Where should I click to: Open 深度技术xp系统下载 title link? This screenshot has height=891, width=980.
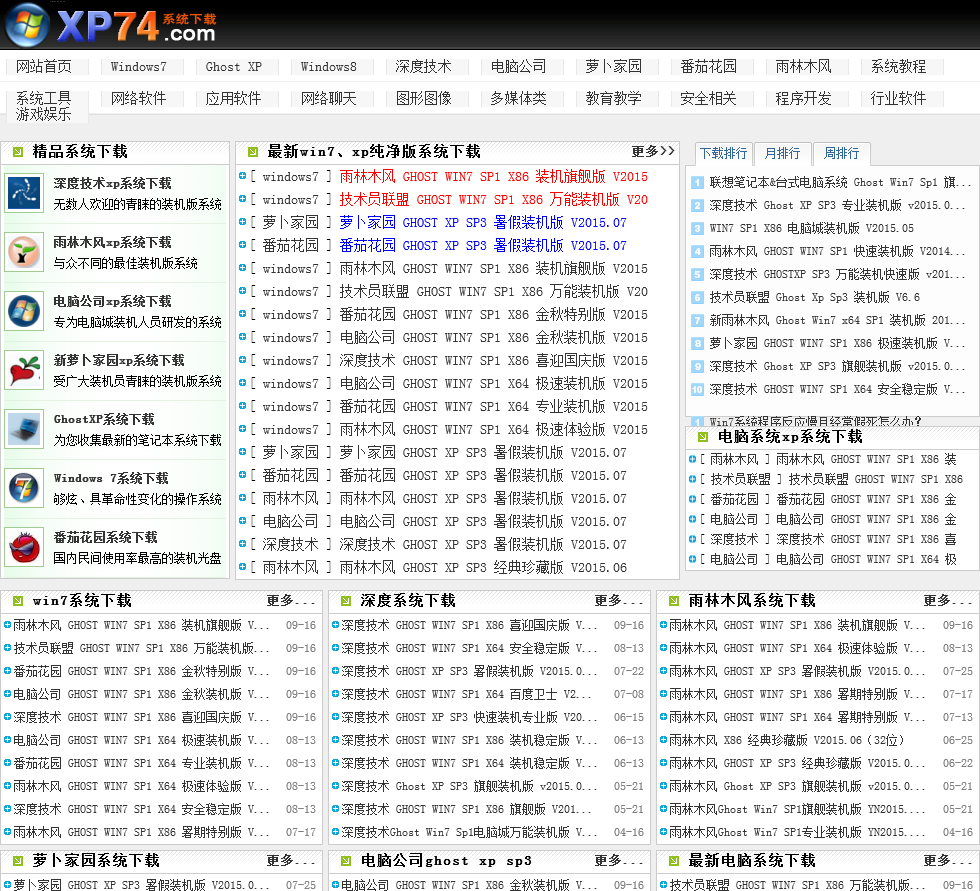pos(112,184)
